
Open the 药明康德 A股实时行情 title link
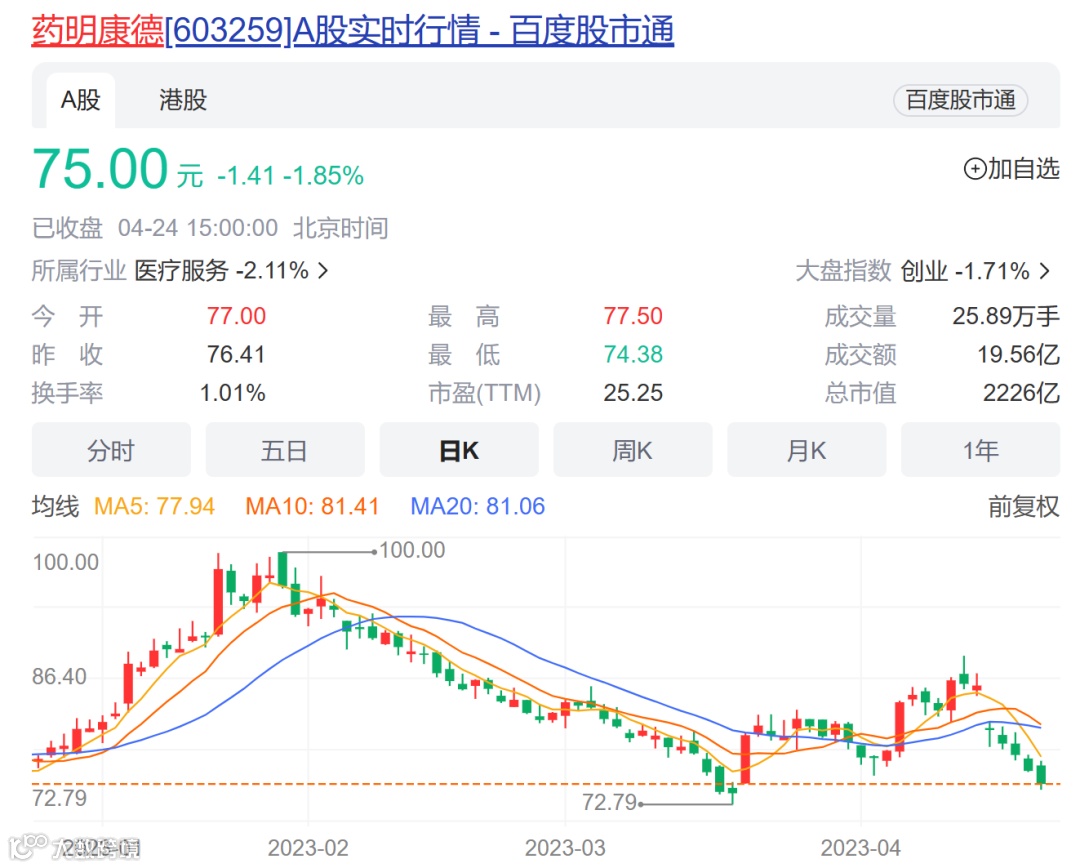click(352, 31)
